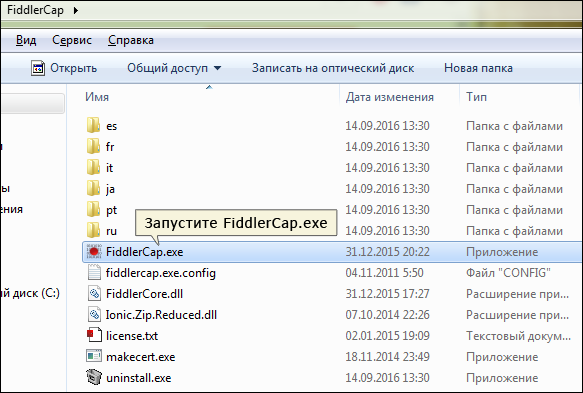Create a folder with Новая папка
This screenshot has height=393, width=583.
pyautogui.click(x=478, y=68)
